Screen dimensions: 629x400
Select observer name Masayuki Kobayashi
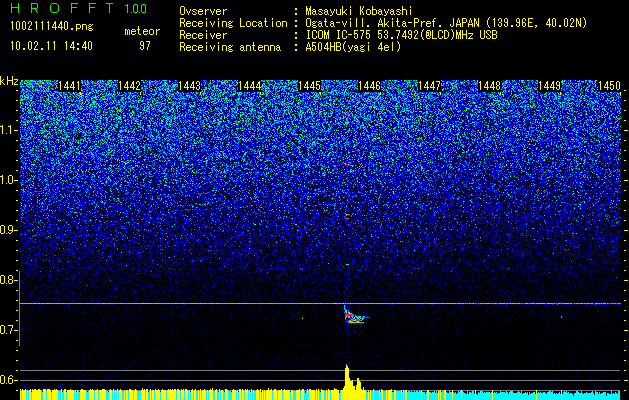point(359,11)
